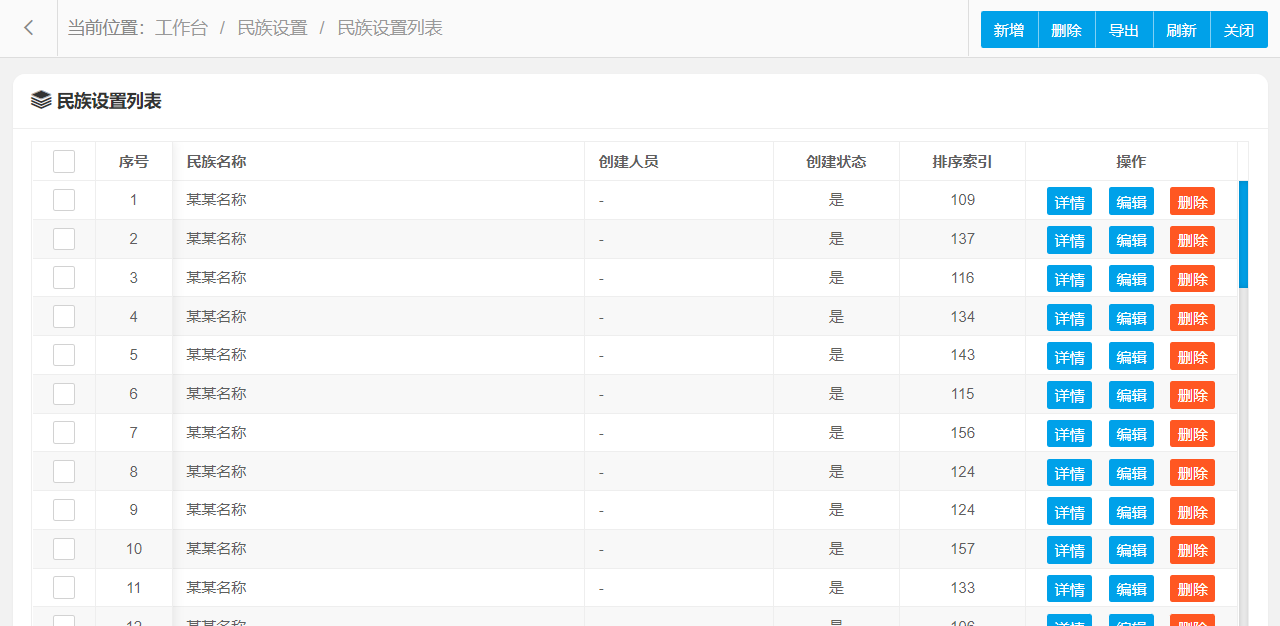Screen dimensions: 1280x626
Task: Refresh the list using 刷新
Action: (x=1181, y=30)
